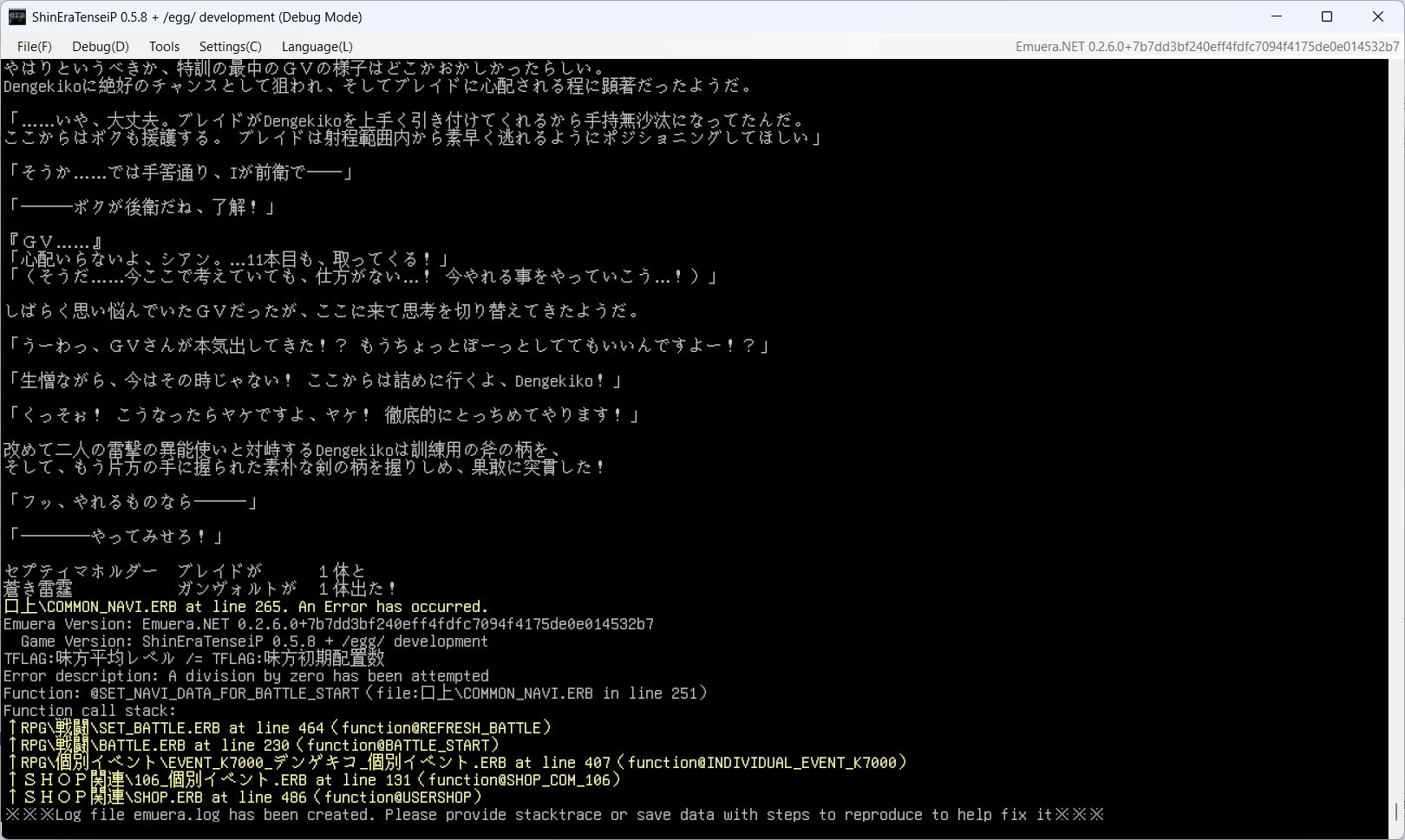The image size is (1405, 840).
Task: Open the Settings(C) menu
Action: 231,47
